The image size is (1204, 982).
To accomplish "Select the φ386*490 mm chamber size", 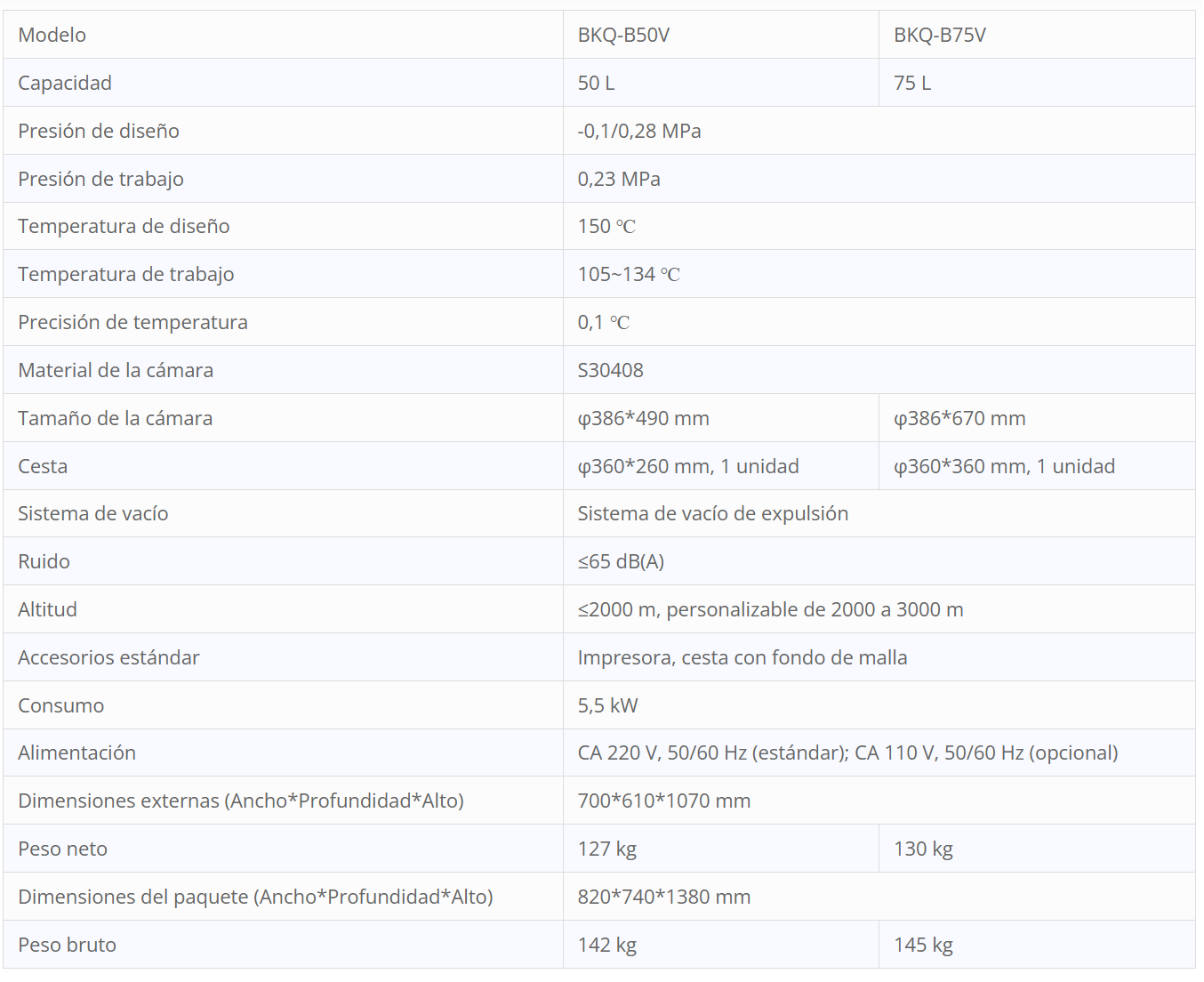I will [x=643, y=419].
